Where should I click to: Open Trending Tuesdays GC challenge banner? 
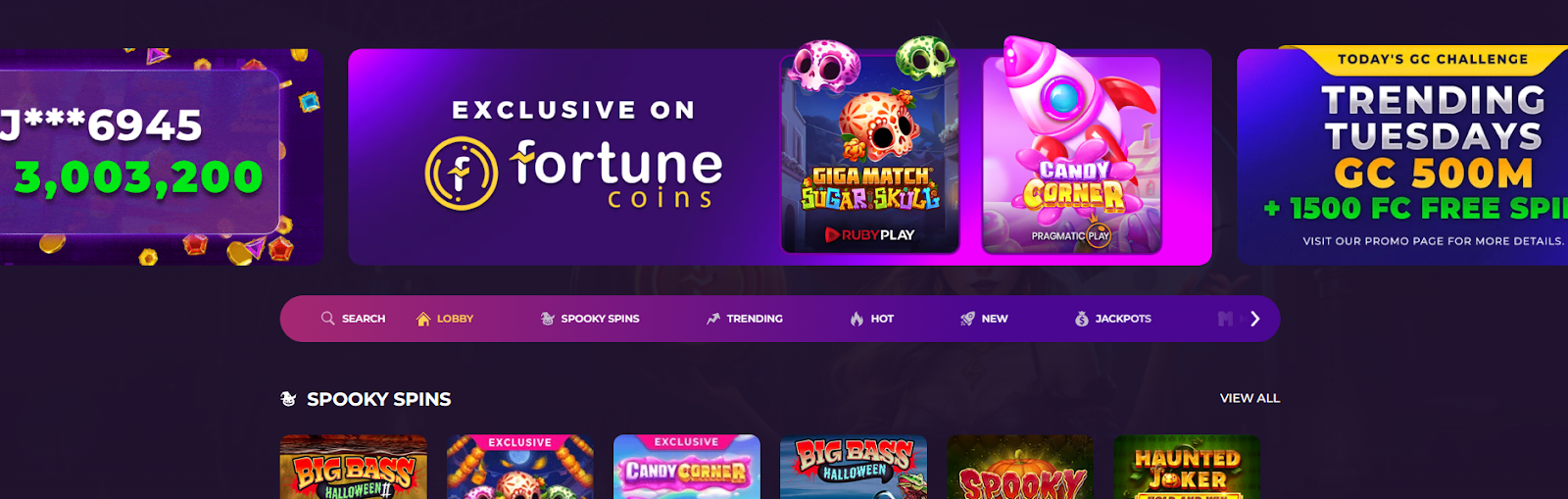click(x=1402, y=157)
